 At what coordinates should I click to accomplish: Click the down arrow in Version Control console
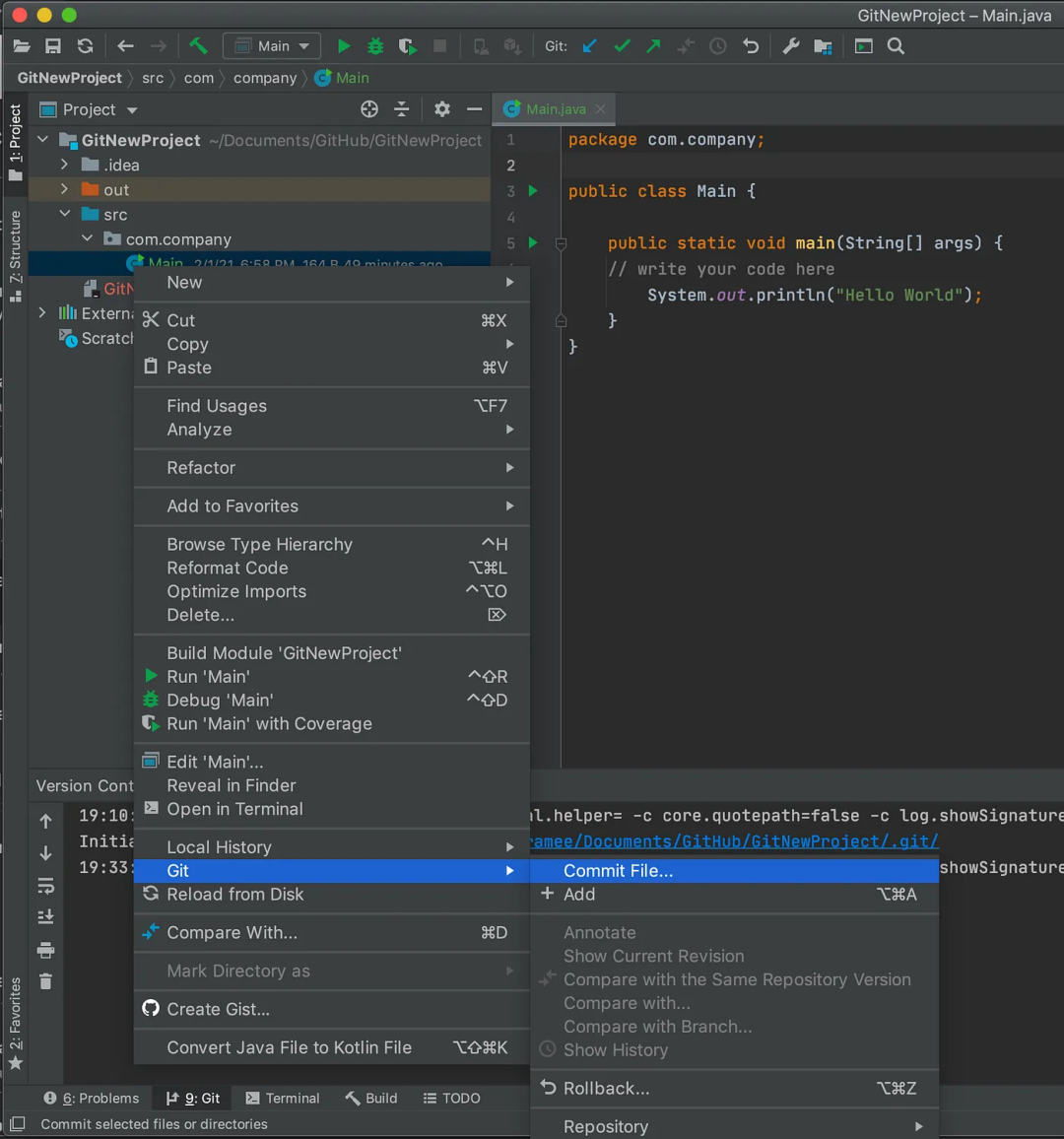coord(45,853)
